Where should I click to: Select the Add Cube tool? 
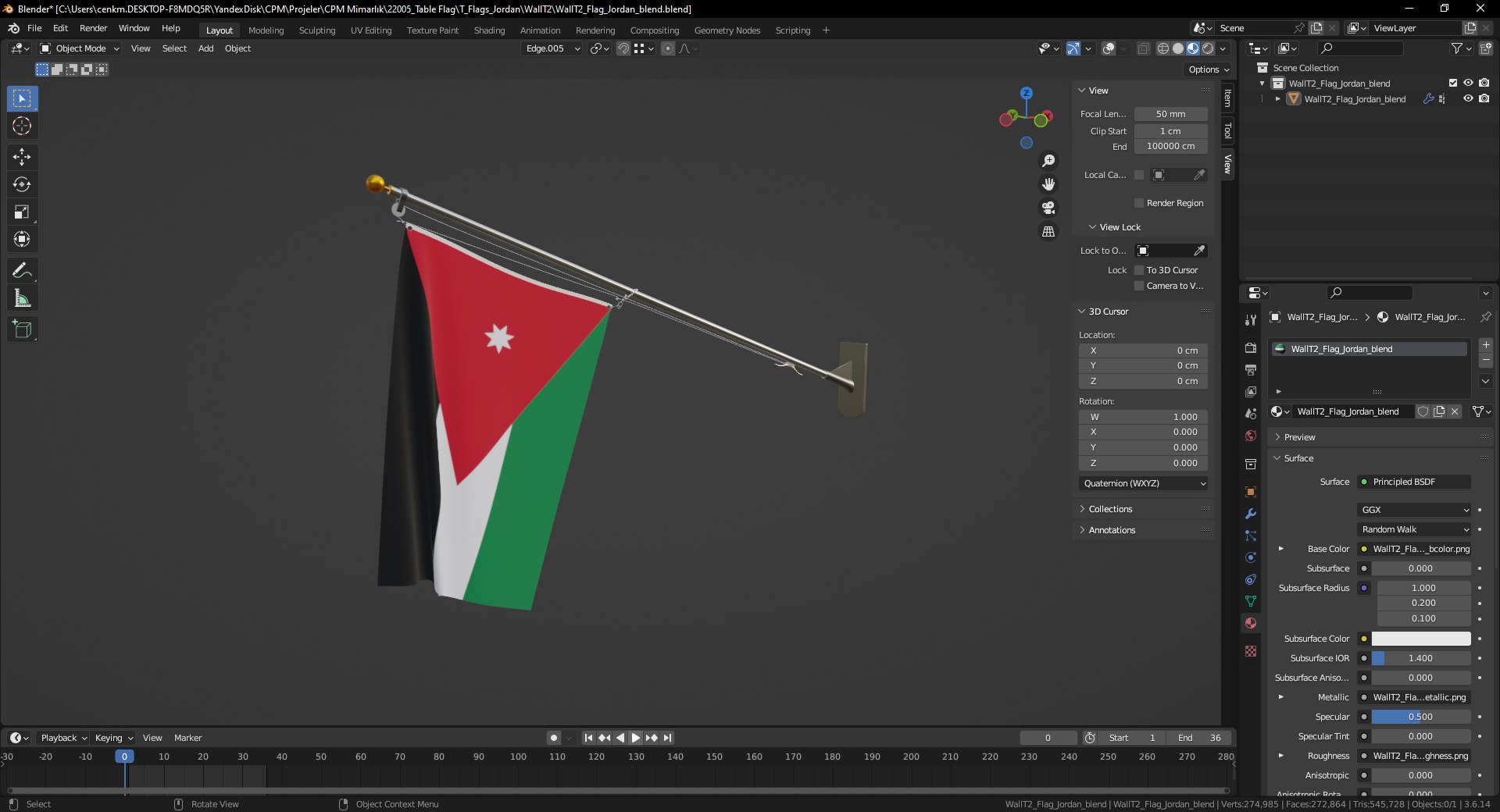click(22, 329)
